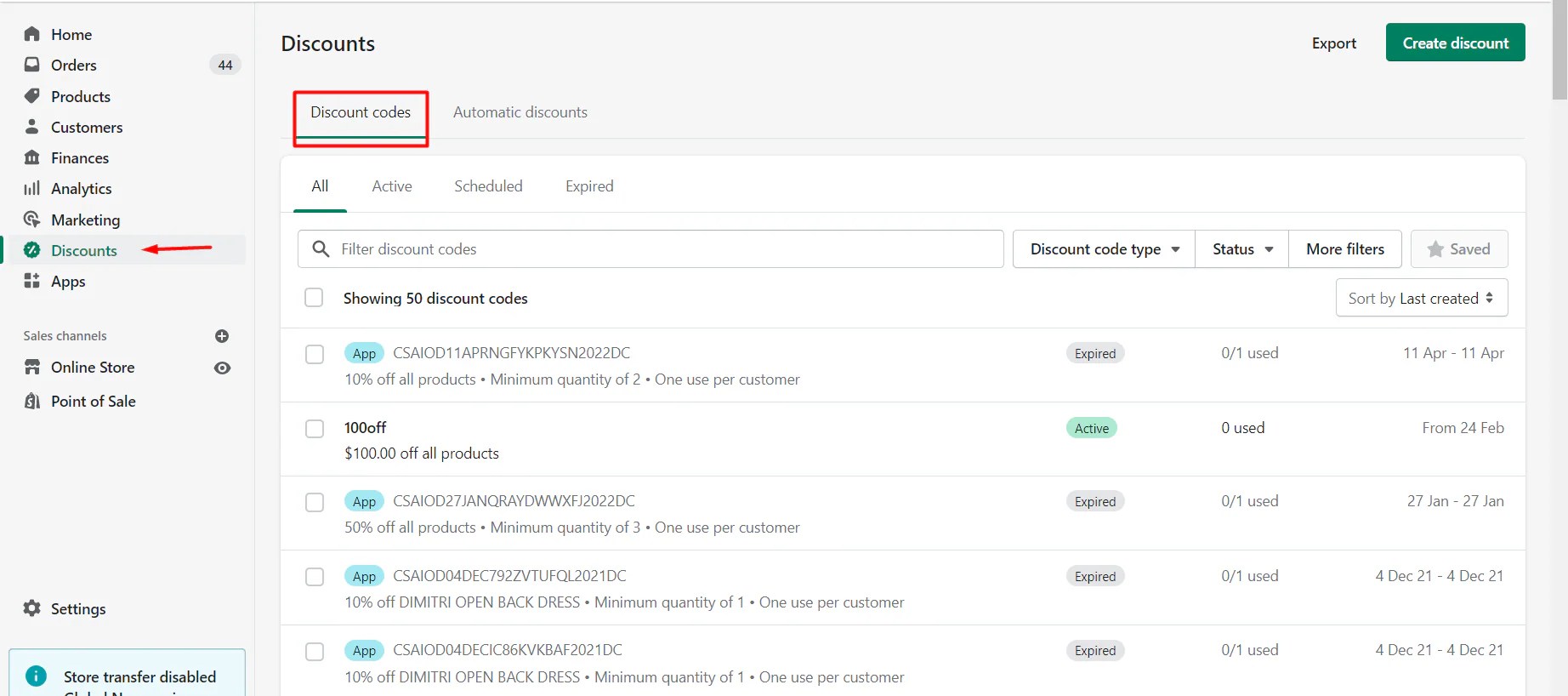Show Scheduled discount codes tab
This screenshot has width=1568, height=696.
(x=488, y=186)
